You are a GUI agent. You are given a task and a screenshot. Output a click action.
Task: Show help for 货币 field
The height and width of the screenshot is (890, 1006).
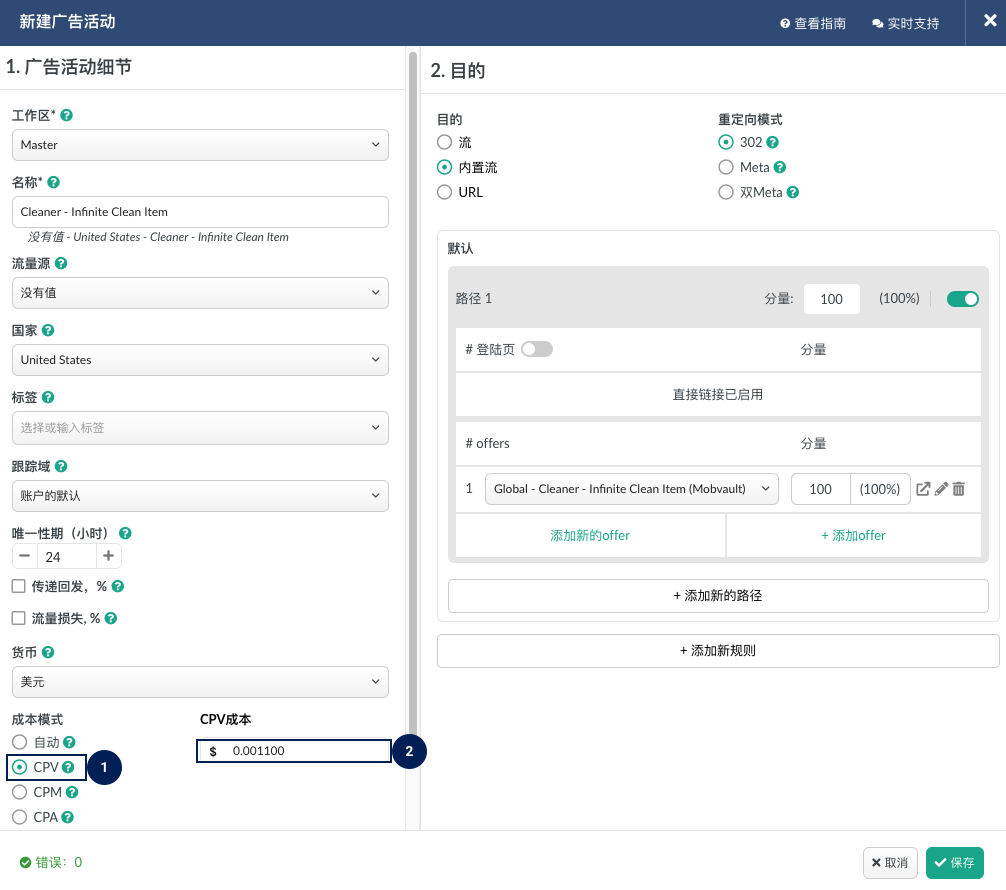(x=48, y=653)
